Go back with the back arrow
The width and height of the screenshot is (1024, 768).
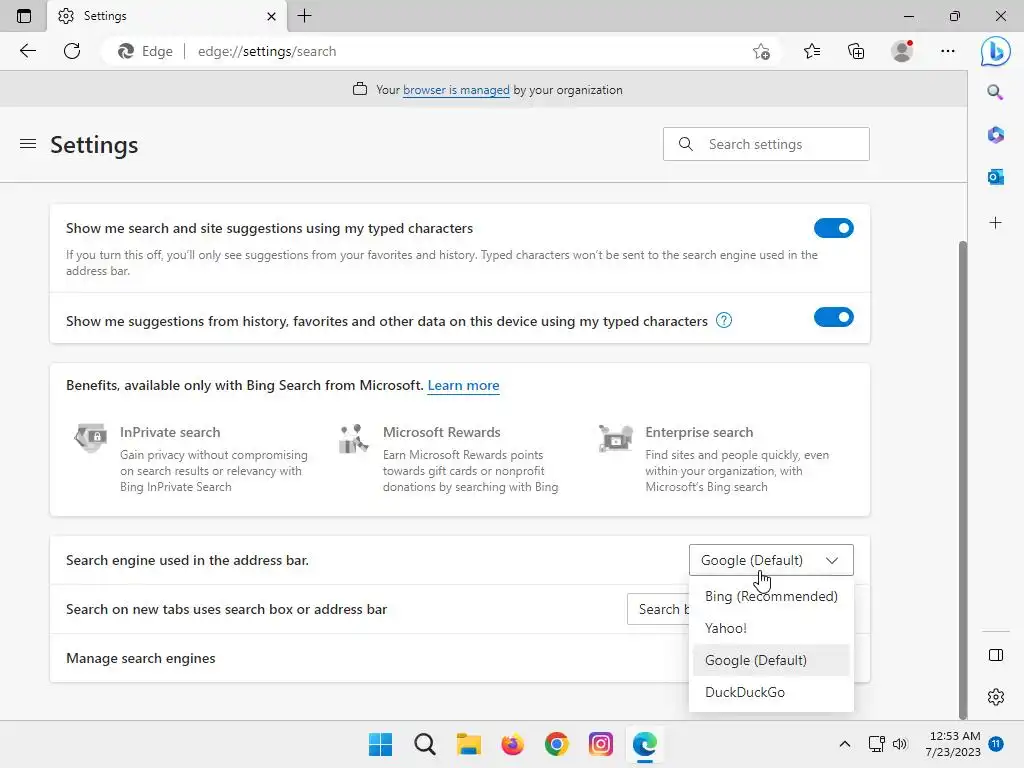(x=27, y=51)
